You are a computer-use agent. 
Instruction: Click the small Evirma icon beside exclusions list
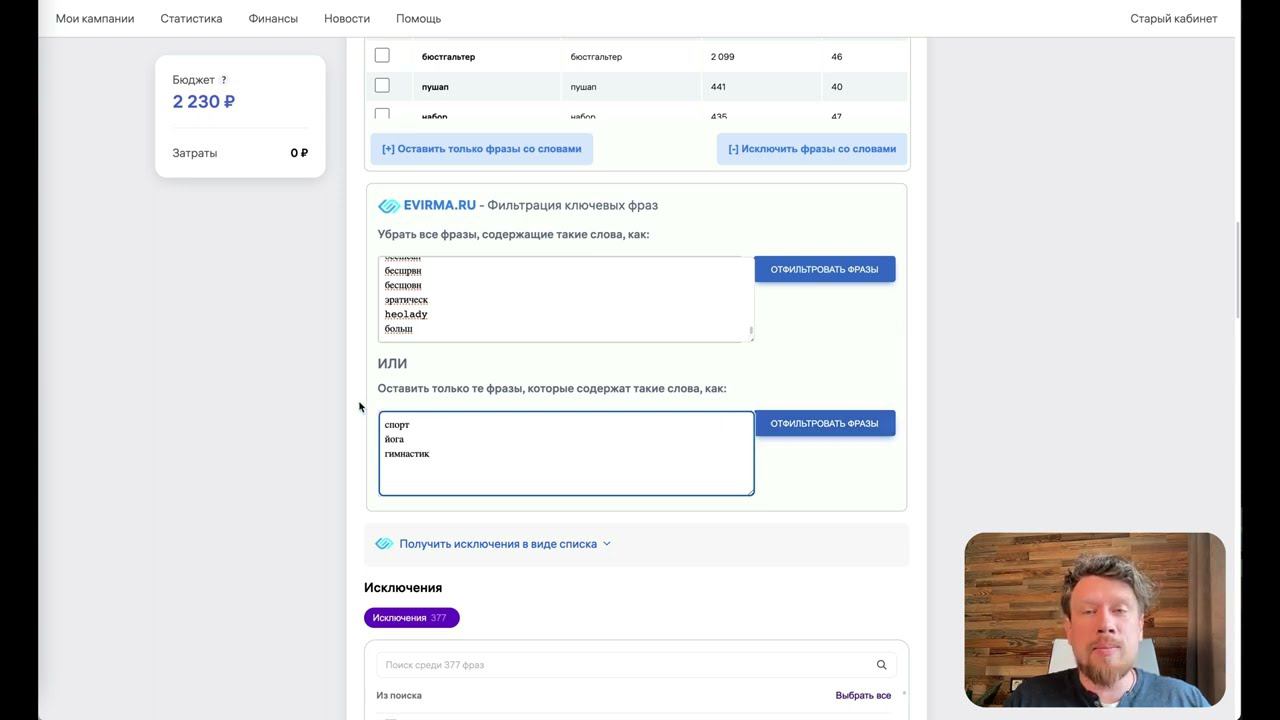pos(384,544)
